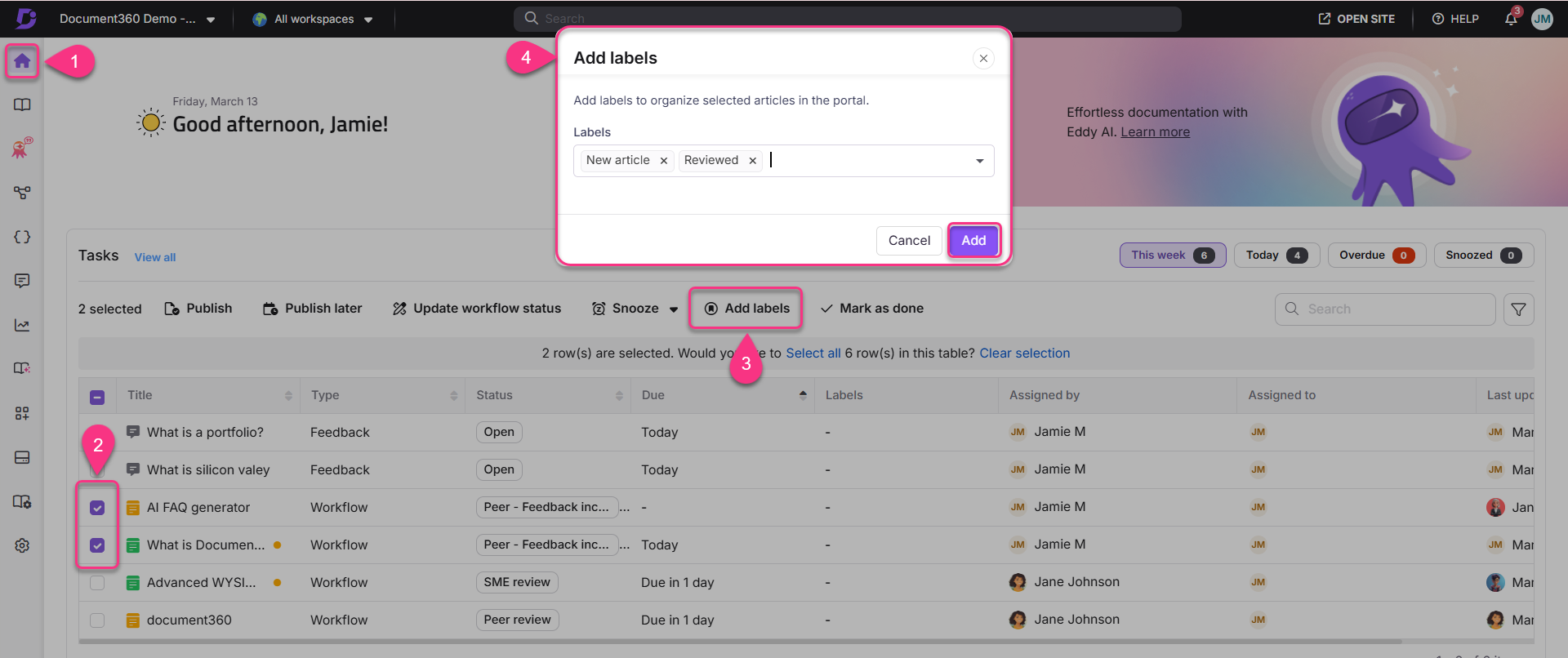Click the Document360 logo
1568x658 pixels.
coord(26,18)
